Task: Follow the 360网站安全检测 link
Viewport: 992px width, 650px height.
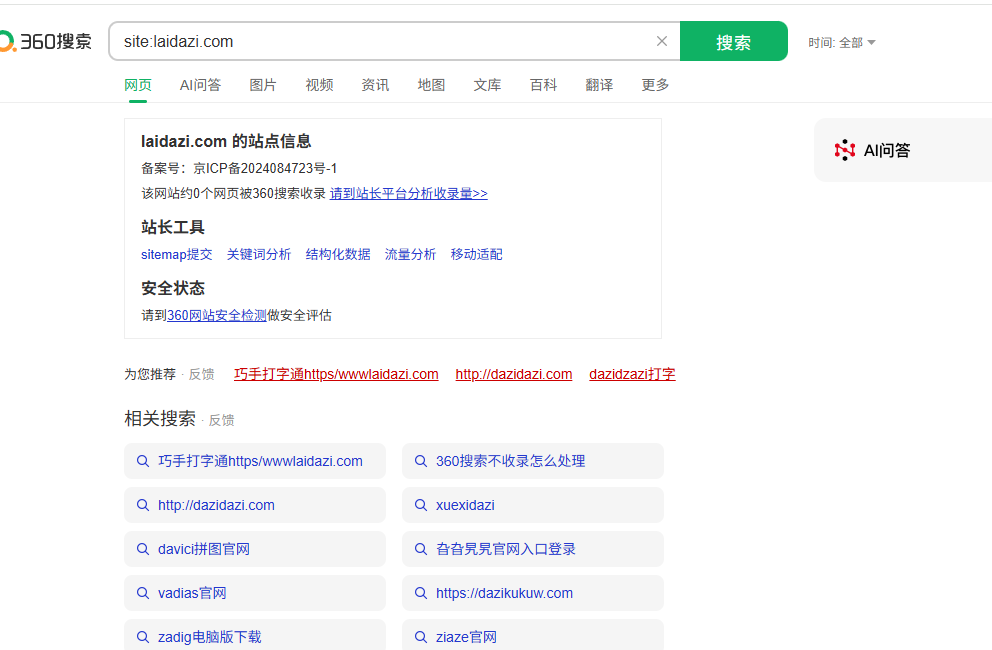Action: (217, 315)
